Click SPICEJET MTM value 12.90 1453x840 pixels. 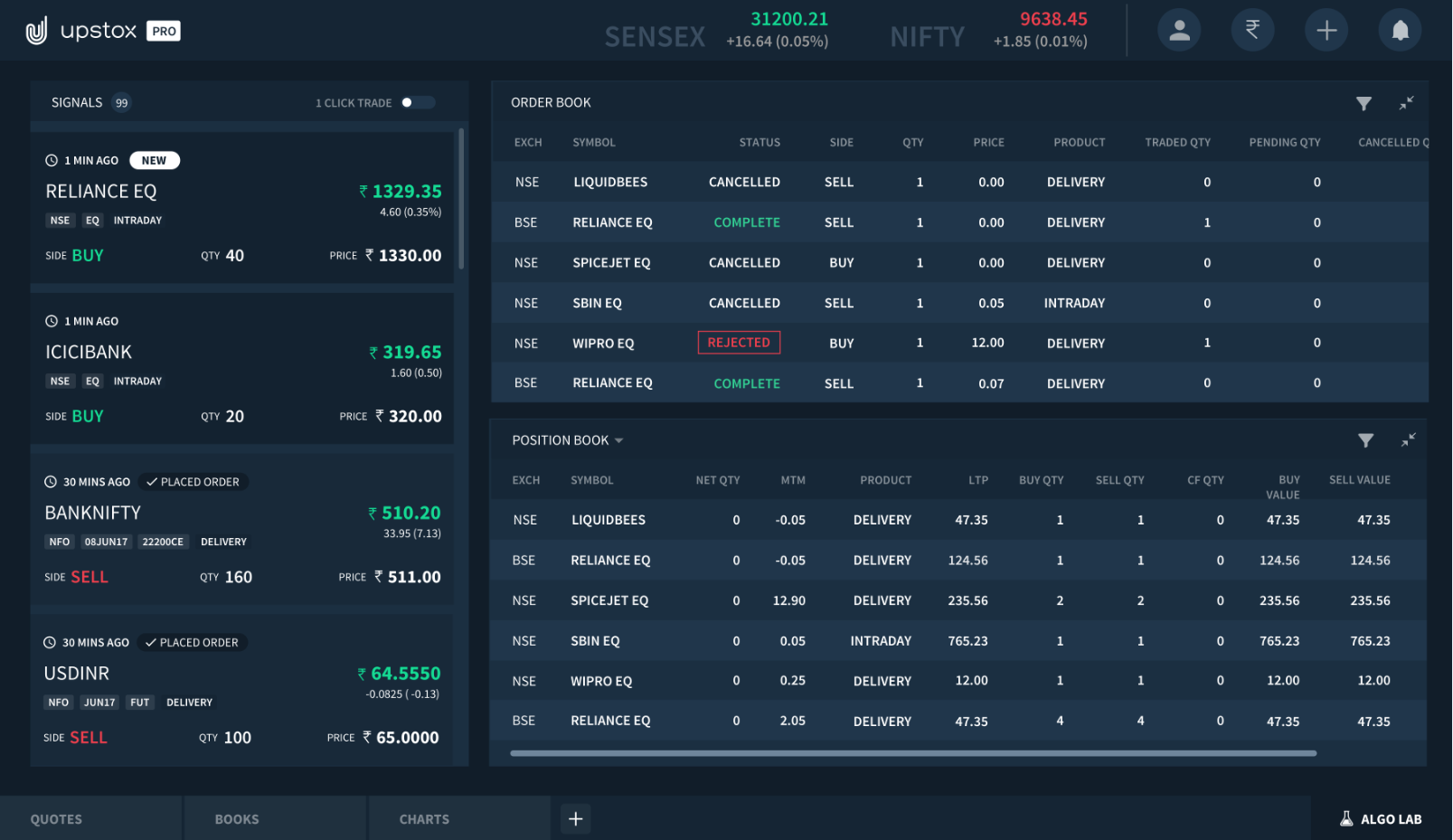coord(788,600)
